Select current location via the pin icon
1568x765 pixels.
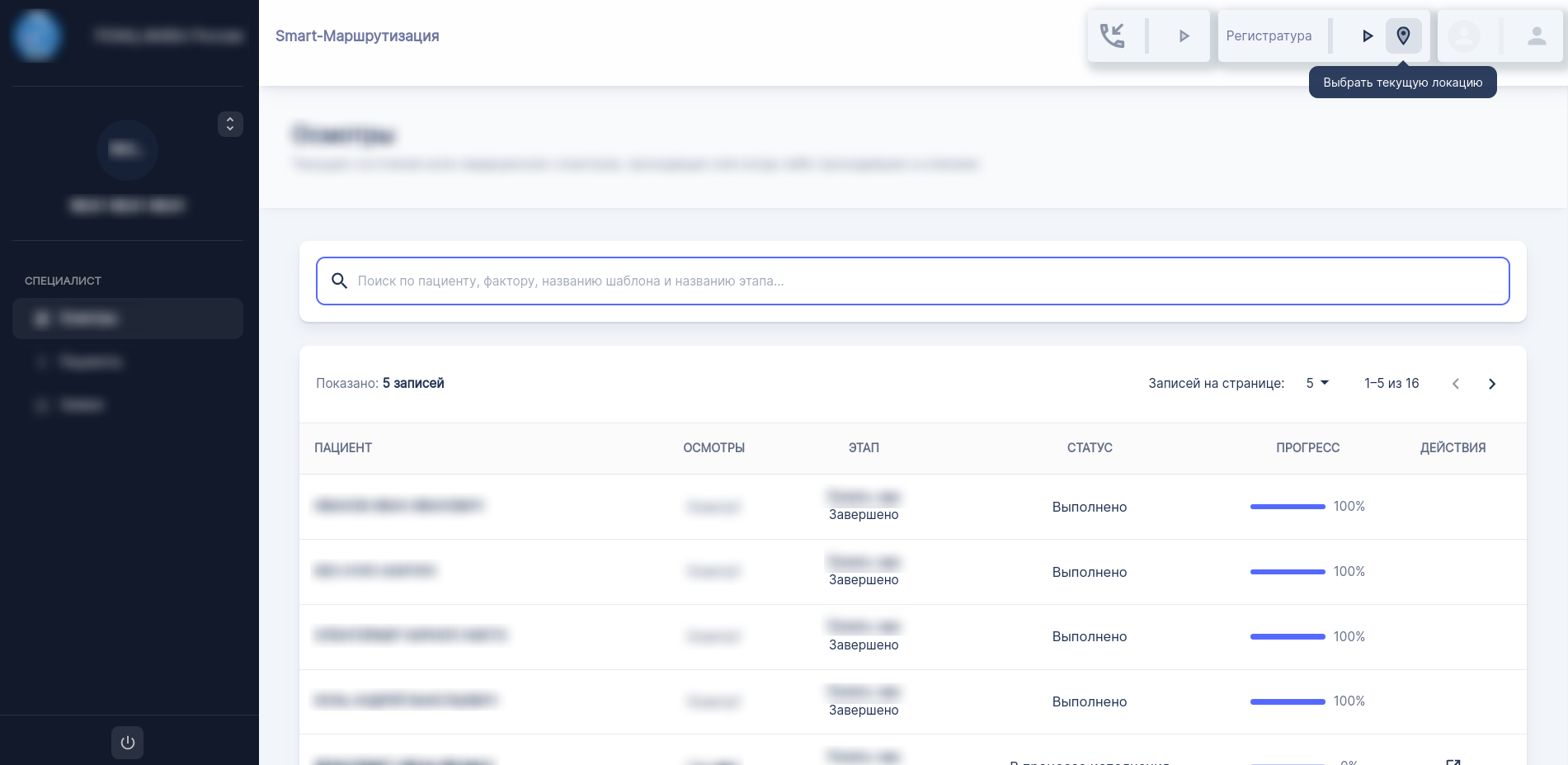point(1403,35)
